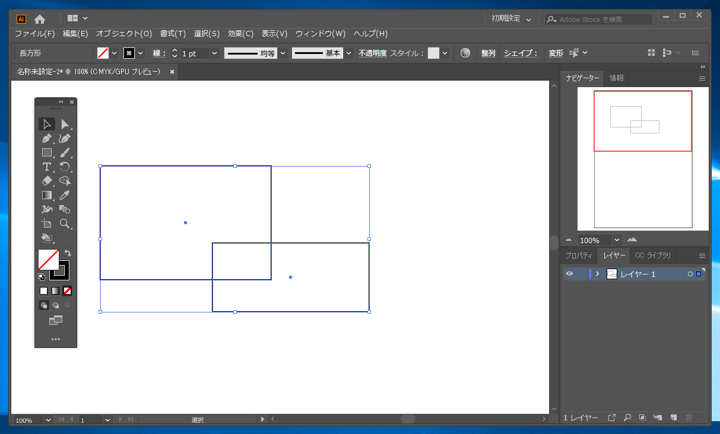Open stroke weight dropdown
This screenshot has width=720, height=434.
pyautogui.click(x=214, y=53)
